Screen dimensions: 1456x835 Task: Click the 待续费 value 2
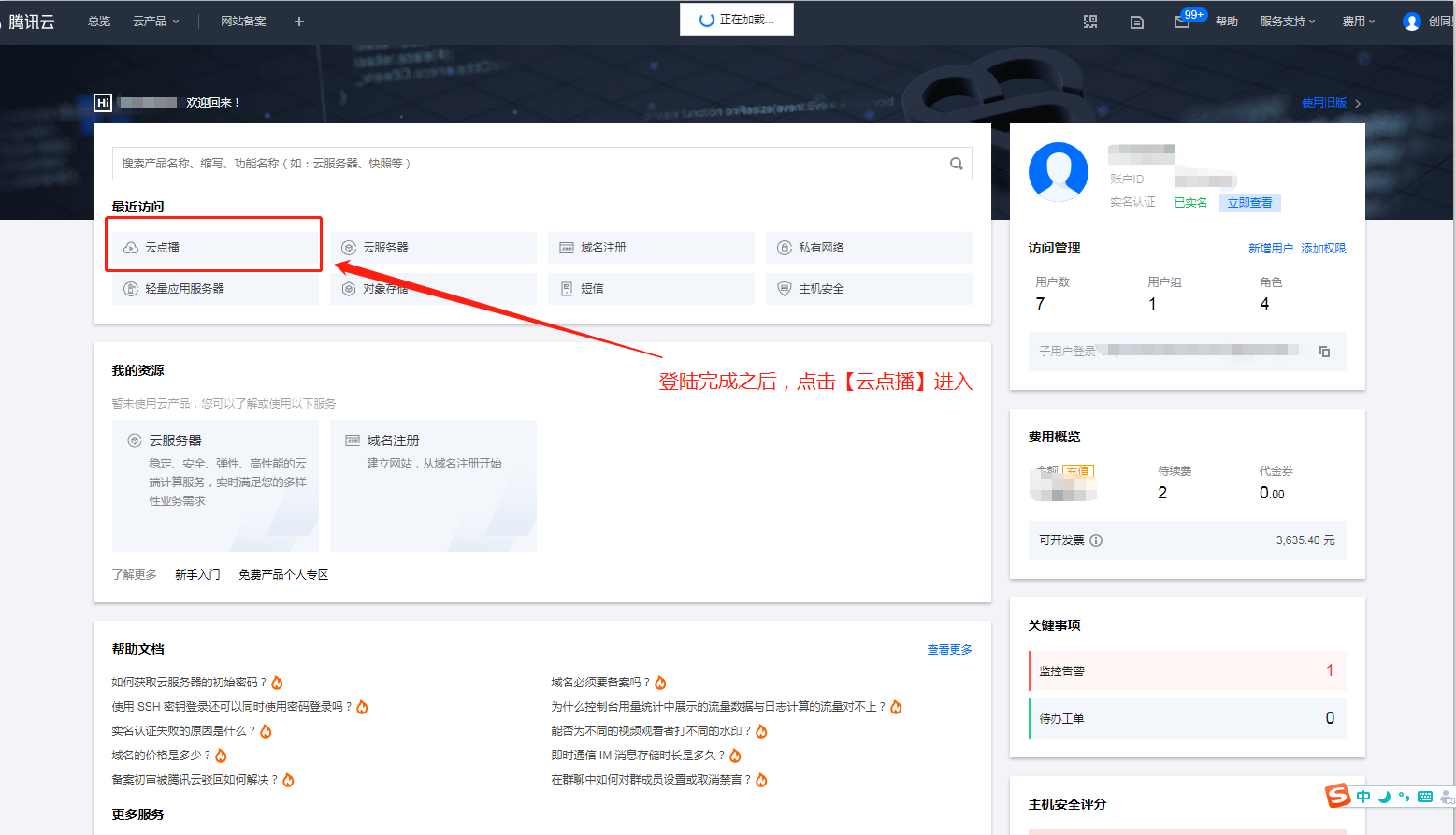pos(1162,493)
